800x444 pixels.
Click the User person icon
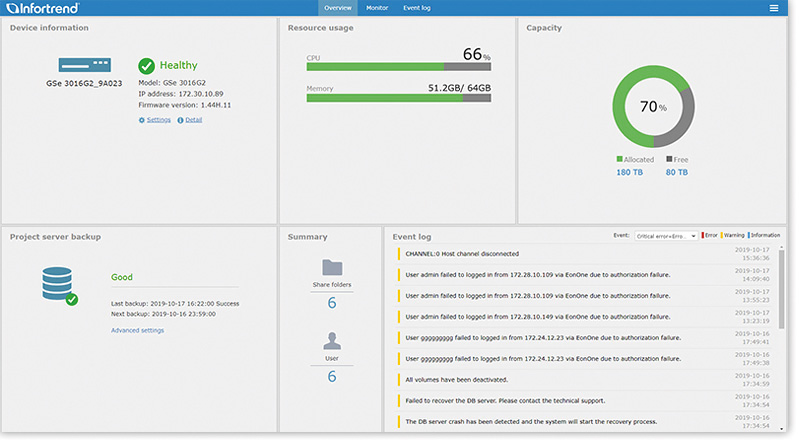coord(332,341)
